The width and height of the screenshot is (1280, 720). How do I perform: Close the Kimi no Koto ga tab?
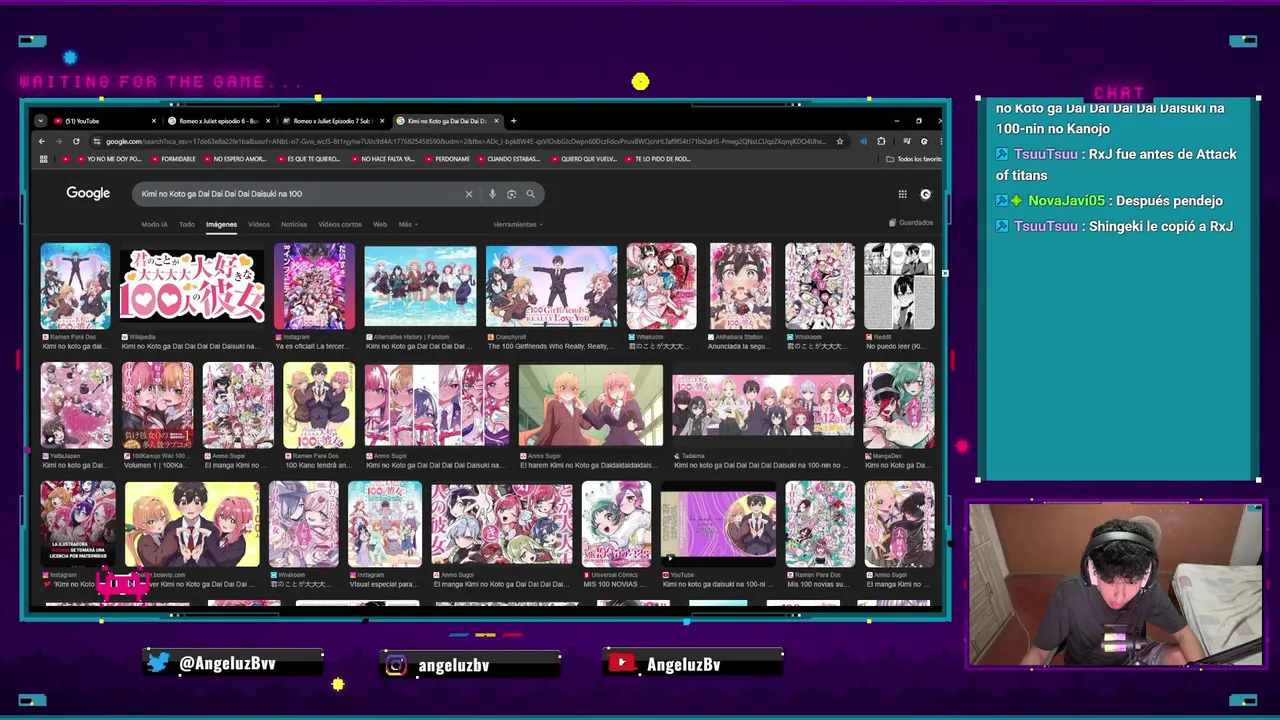click(x=496, y=121)
